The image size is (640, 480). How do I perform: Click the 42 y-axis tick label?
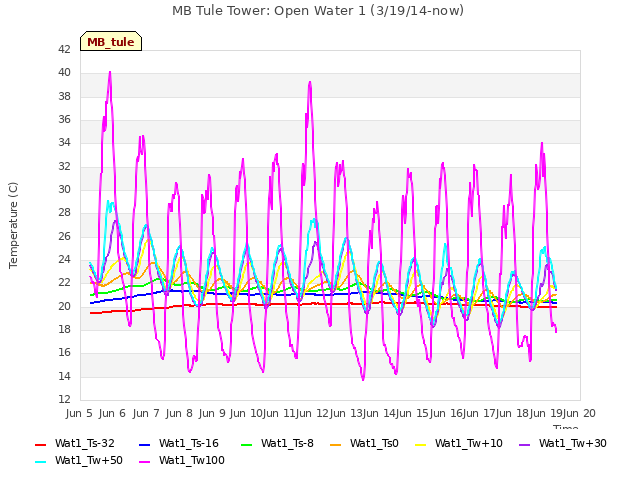[x=64, y=49]
